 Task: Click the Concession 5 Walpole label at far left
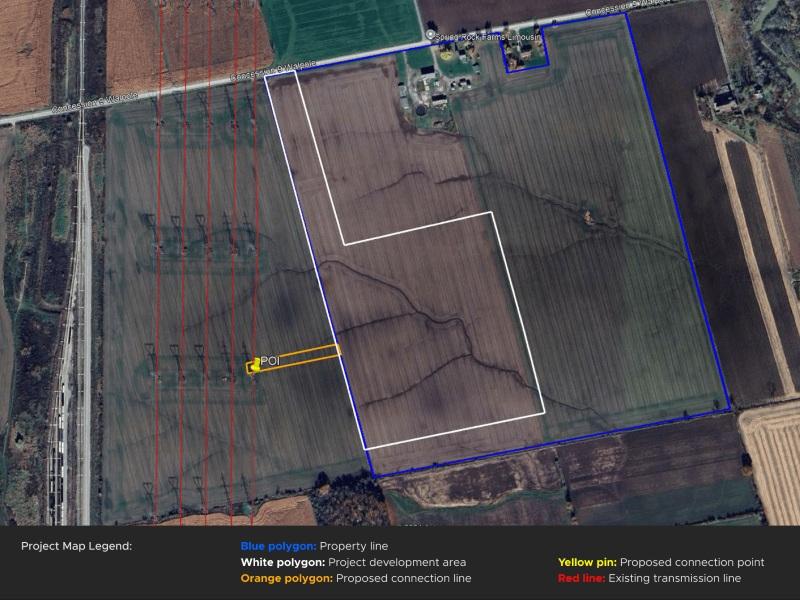pos(40,110)
